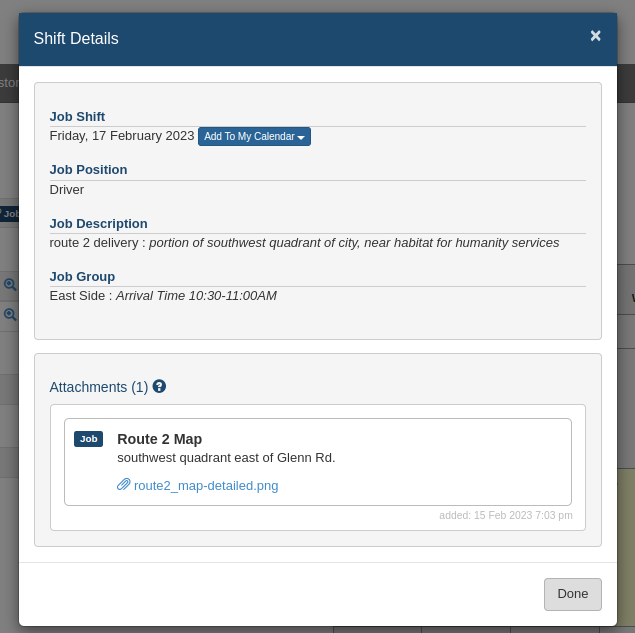
Task: Click the Done button
Action: [x=573, y=594]
